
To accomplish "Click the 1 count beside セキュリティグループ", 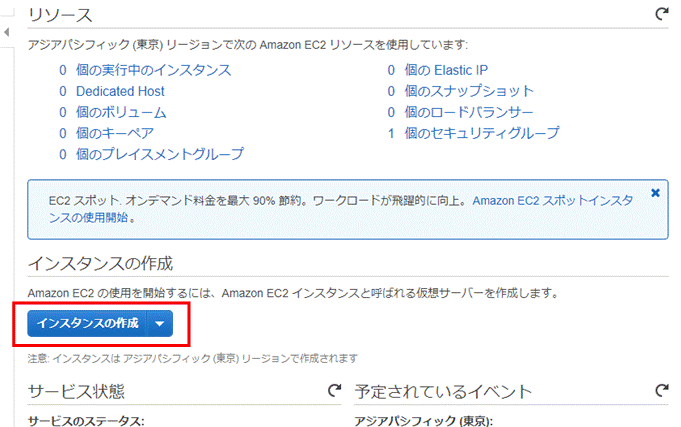I will tap(391, 133).
